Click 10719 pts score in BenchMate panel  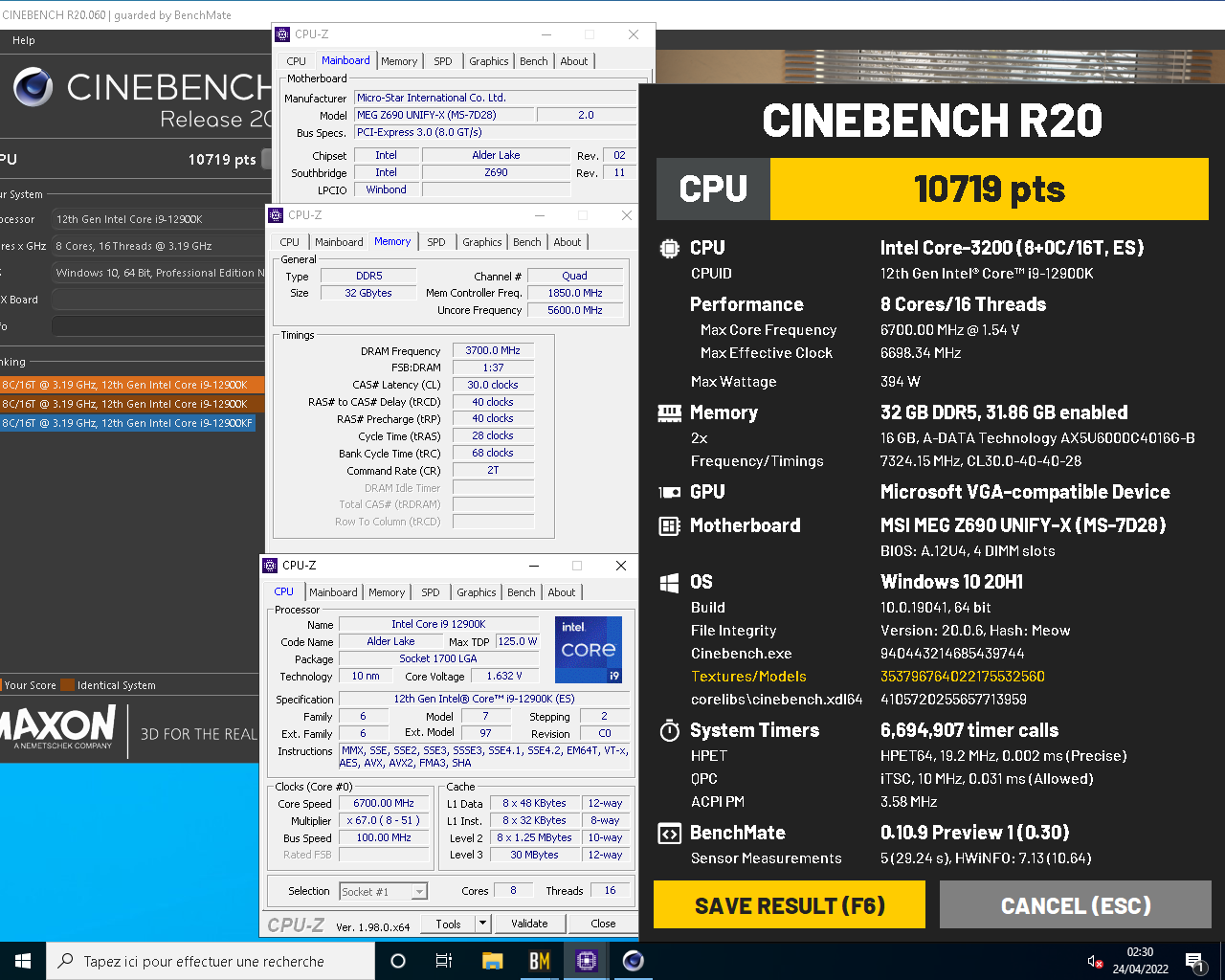point(990,189)
